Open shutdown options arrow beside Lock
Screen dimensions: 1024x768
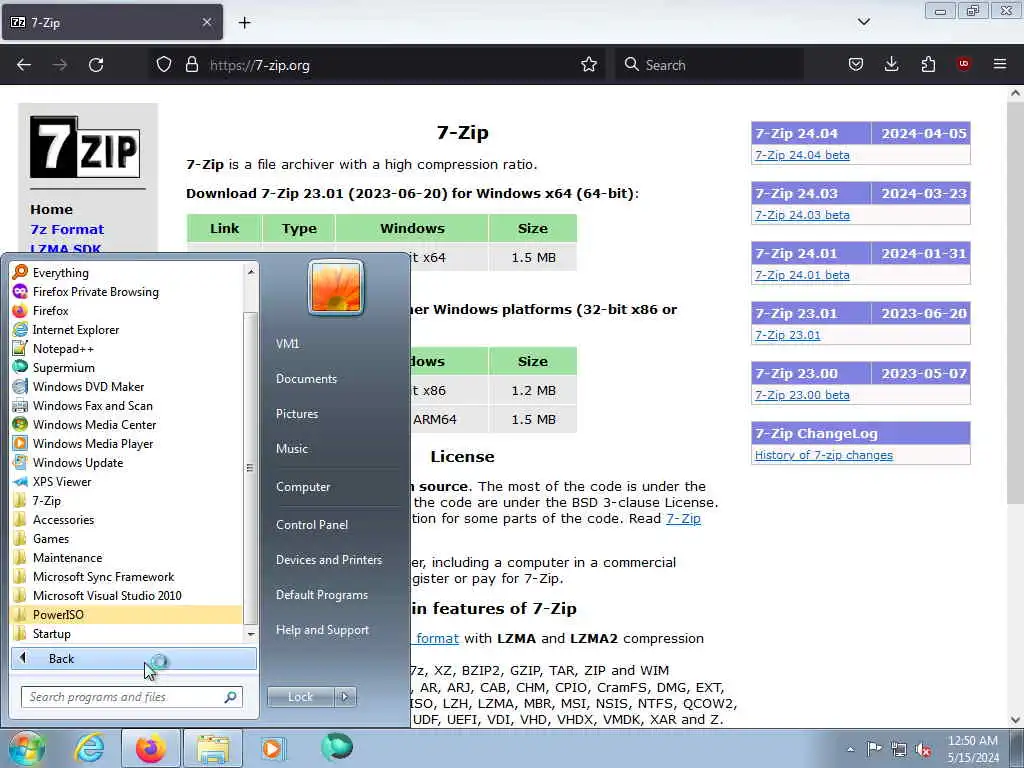pyautogui.click(x=345, y=697)
